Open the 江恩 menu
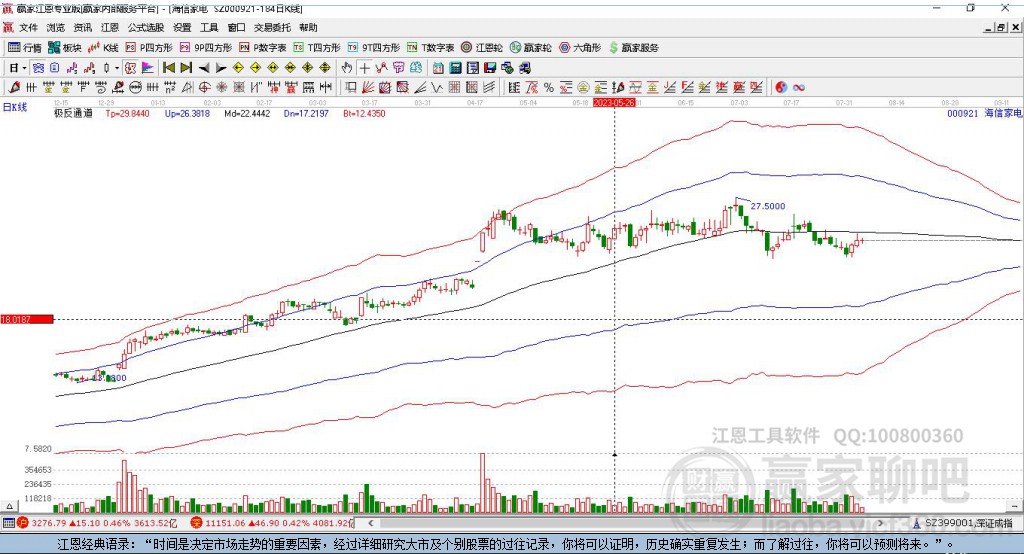 [x=110, y=27]
